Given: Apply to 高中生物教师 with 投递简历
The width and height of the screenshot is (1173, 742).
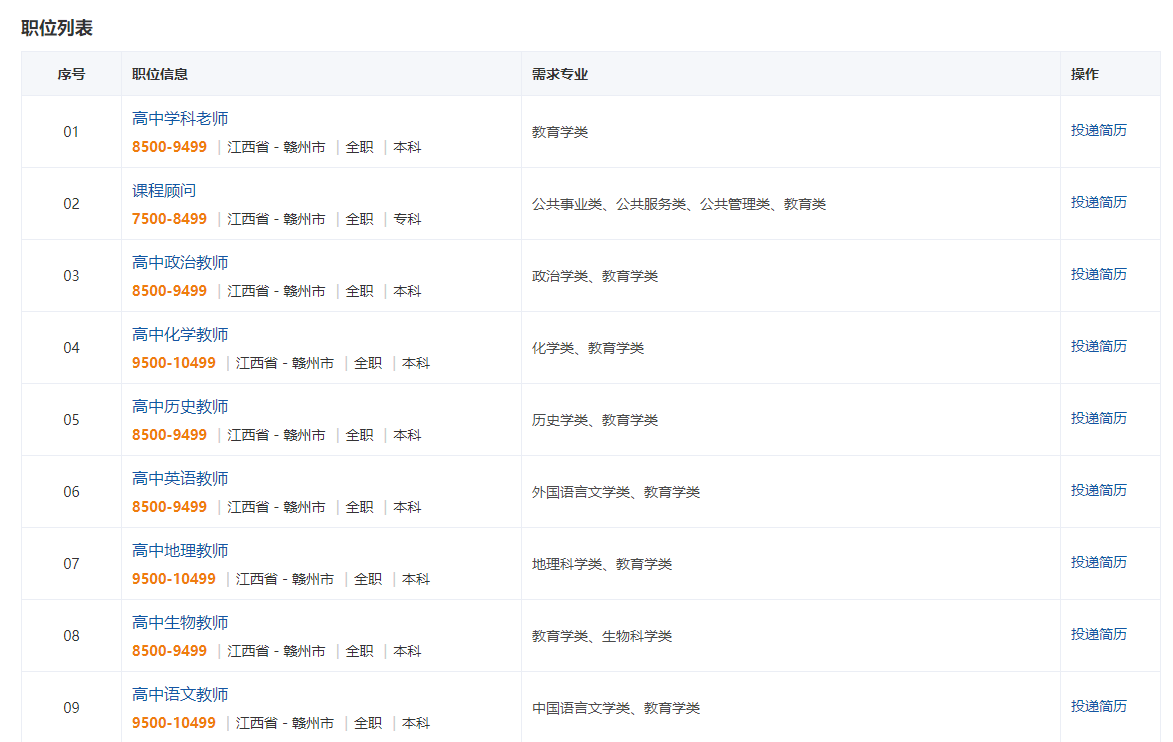Looking at the screenshot, I should click(x=1098, y=634).
